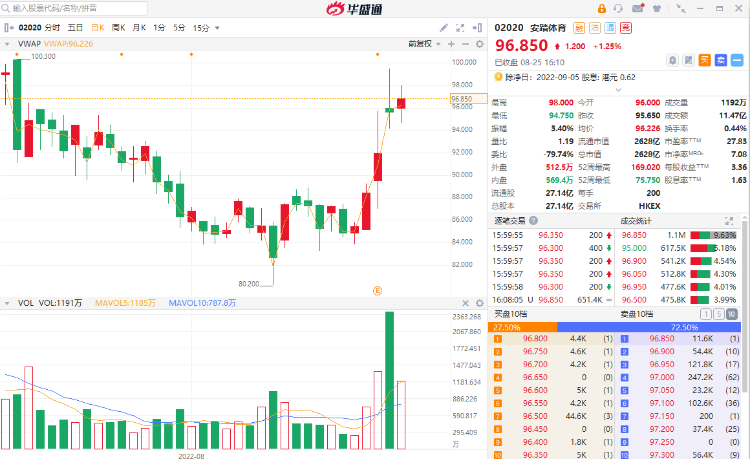Screen dimensions: 750x459
Task: Select the 1分 one-minute tab
Action: [159, 28]
